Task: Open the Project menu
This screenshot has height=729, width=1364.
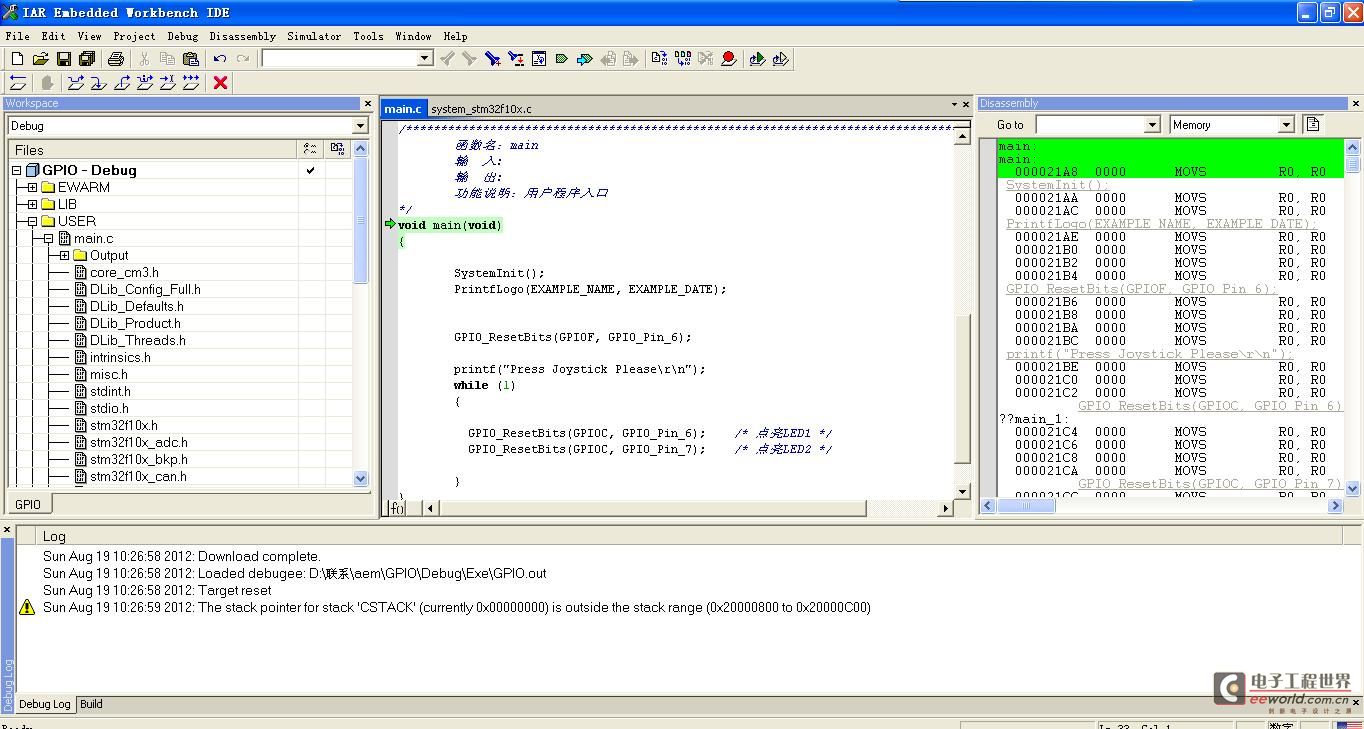Action: 134,36
